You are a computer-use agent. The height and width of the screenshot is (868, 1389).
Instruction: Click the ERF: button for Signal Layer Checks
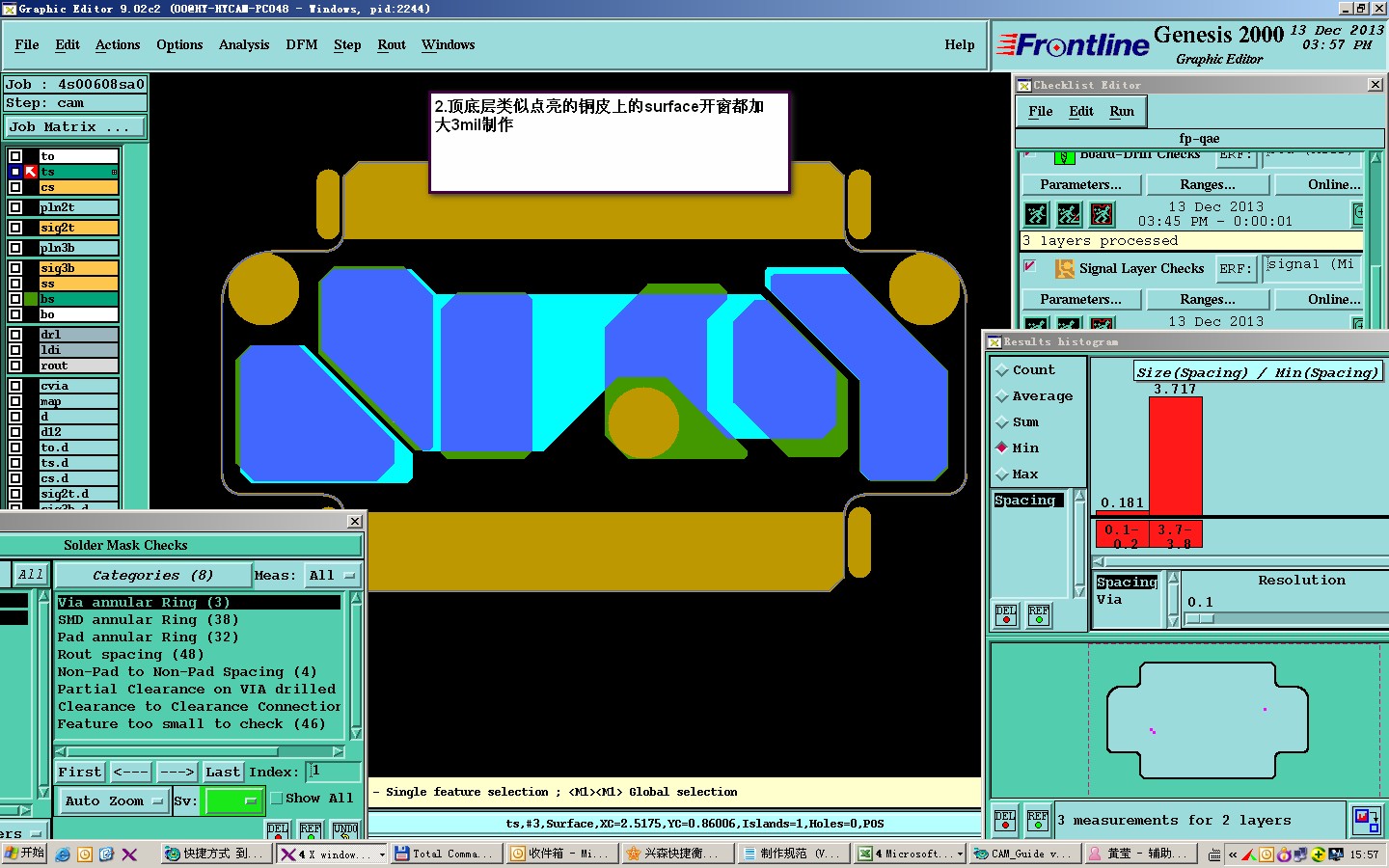pos(1235,269)
